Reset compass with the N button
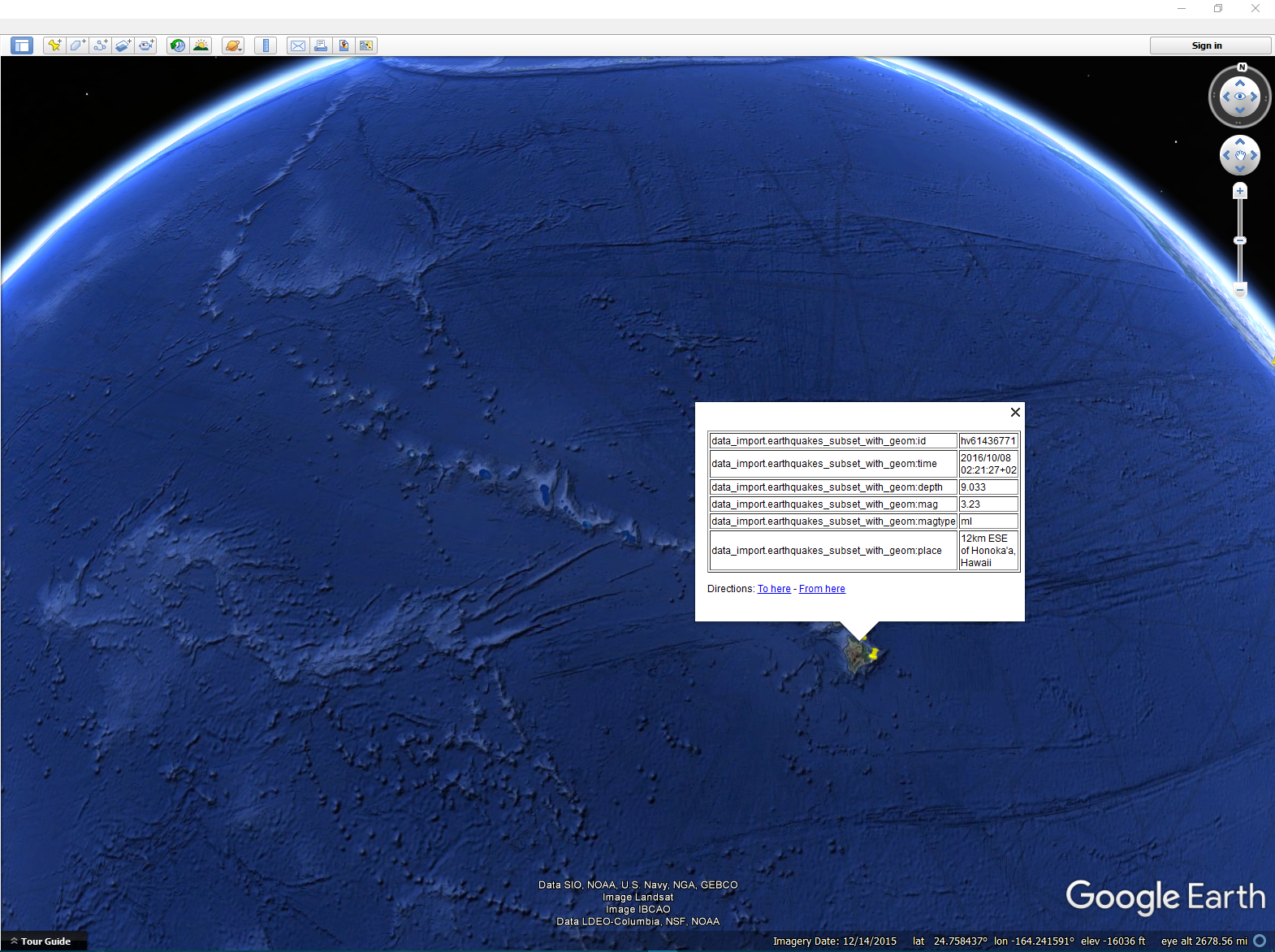The width and height of the screenshot is (1275, 952). coord(1242,67)
